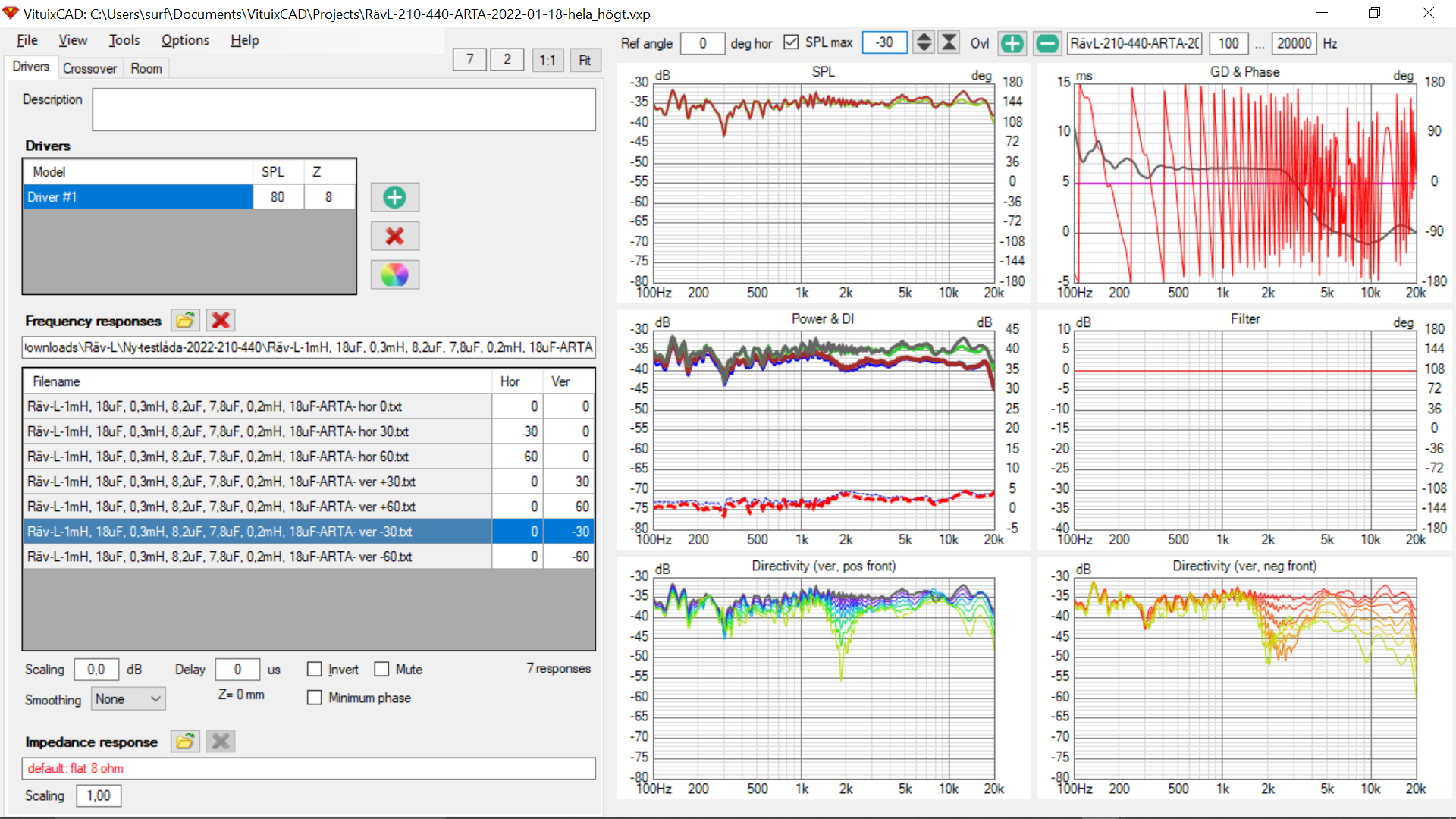Enable the Invert checkbox
Viewport: 1456px width, 819px height.
point(314,669)
